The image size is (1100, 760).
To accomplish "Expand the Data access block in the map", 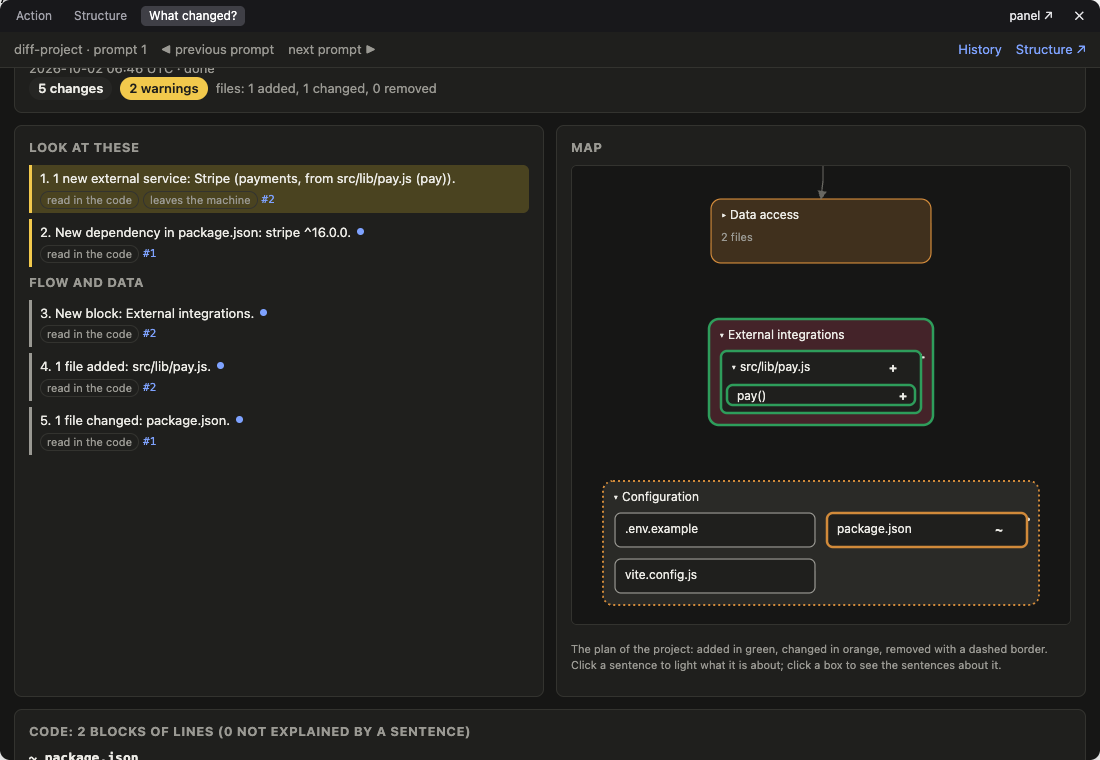I will pyautogui.click(x=724, y=215).
